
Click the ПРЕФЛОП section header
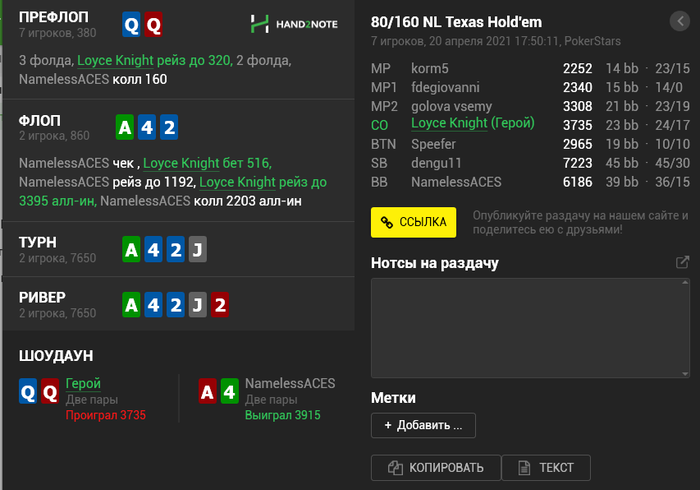[54, 17]
